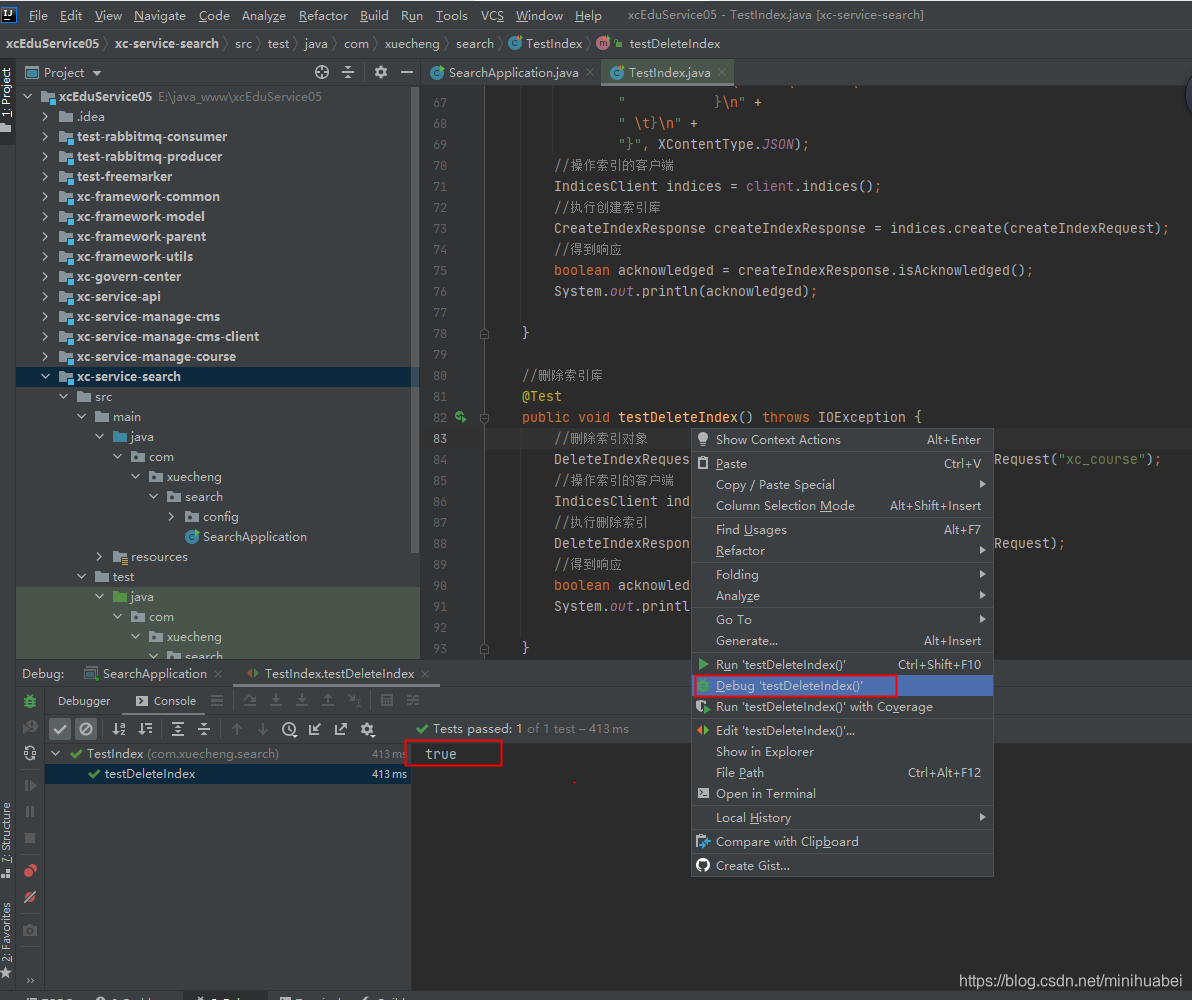Image resolution: width=1192 pixels, height=1000 pixels.
Task: Close the TestIndex.java editor tab
Action: tap(721, 71)
